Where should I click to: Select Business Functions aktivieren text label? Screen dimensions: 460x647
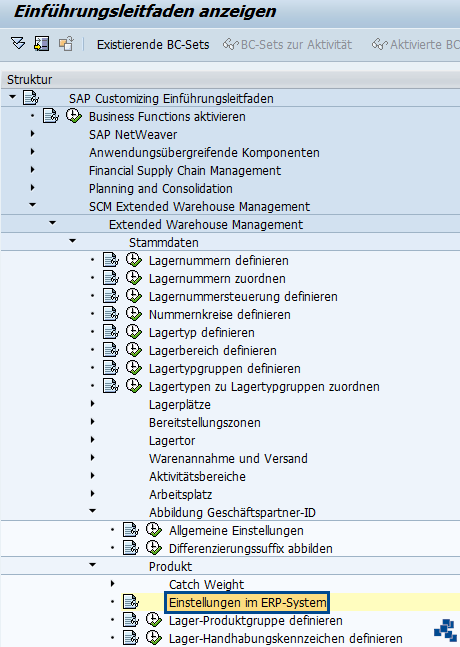(167, 116)
